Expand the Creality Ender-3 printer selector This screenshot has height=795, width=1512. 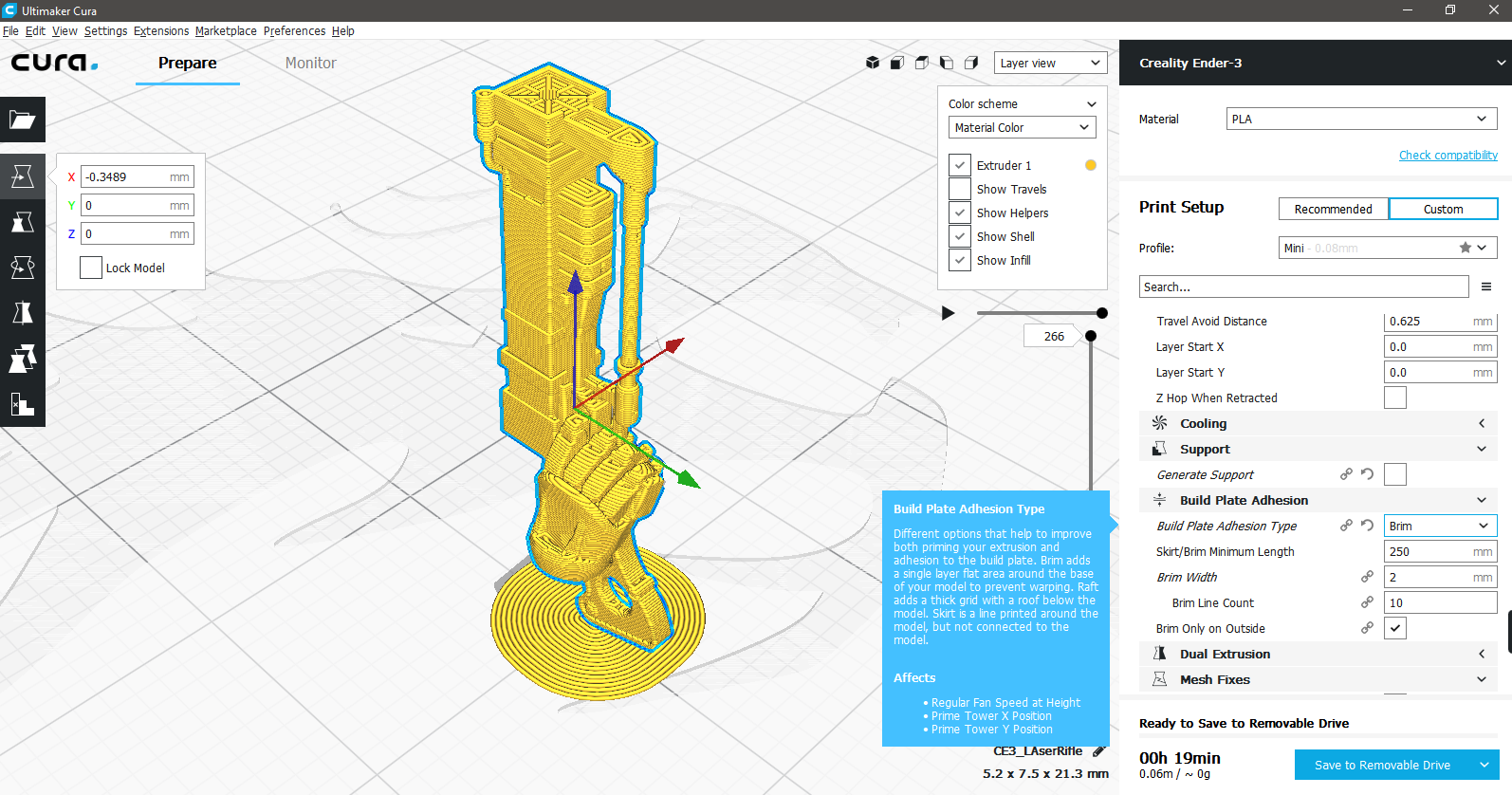[x=1316, y=63]
